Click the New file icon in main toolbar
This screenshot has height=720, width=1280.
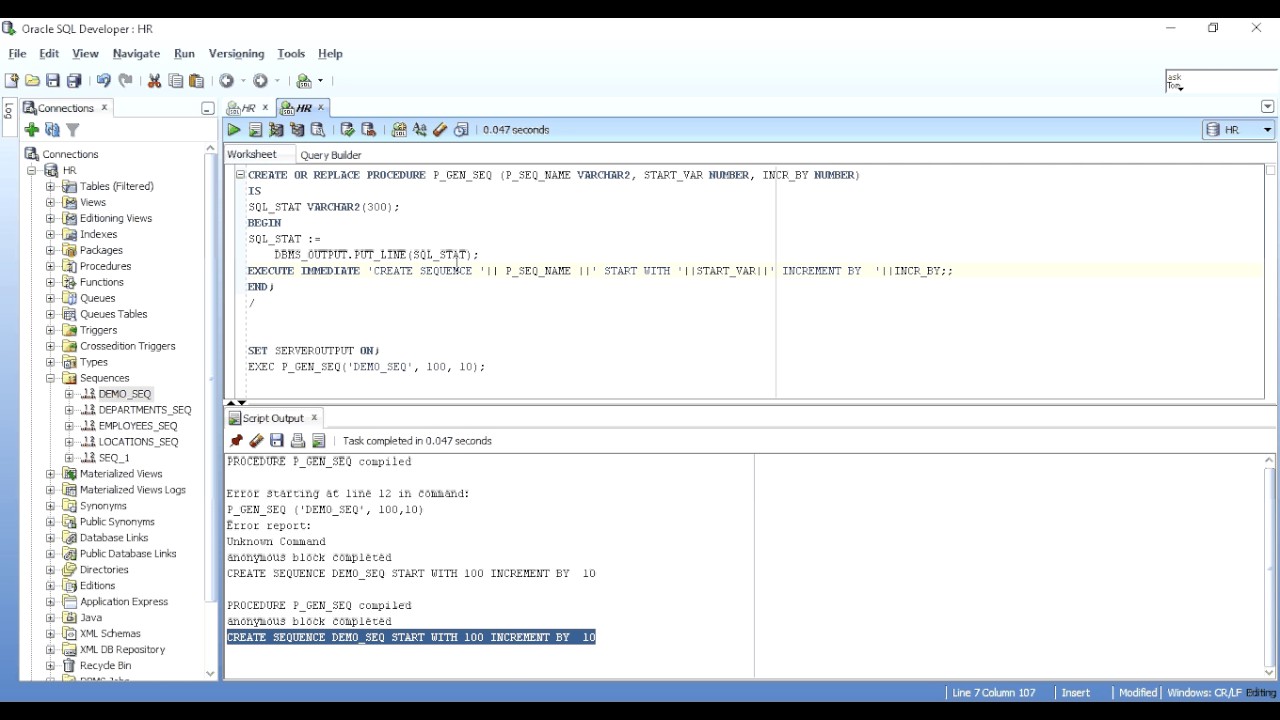pos(12,81)
